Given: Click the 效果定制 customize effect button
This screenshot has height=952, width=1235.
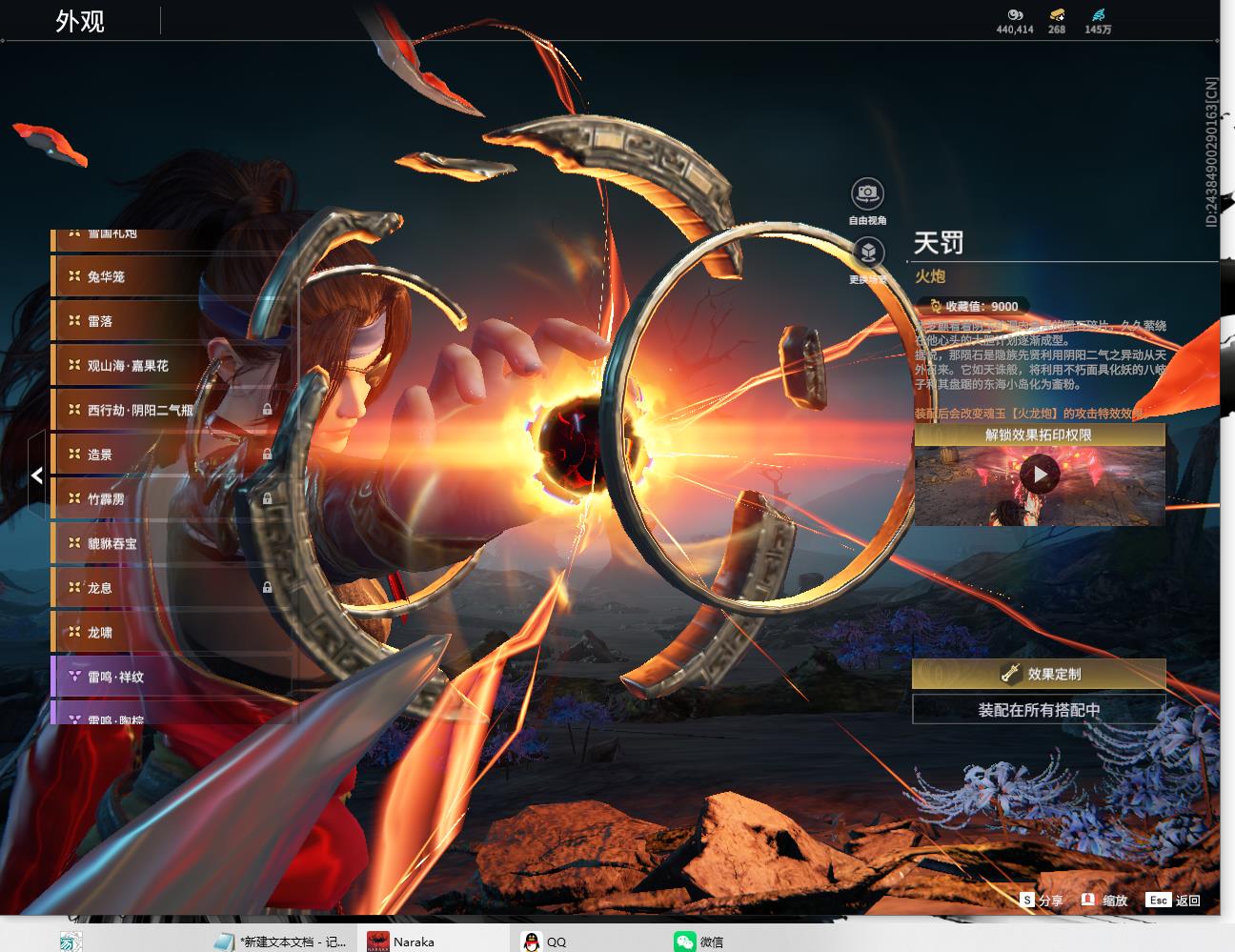Looking at the screenshot, I should (x=1039, y=674).
